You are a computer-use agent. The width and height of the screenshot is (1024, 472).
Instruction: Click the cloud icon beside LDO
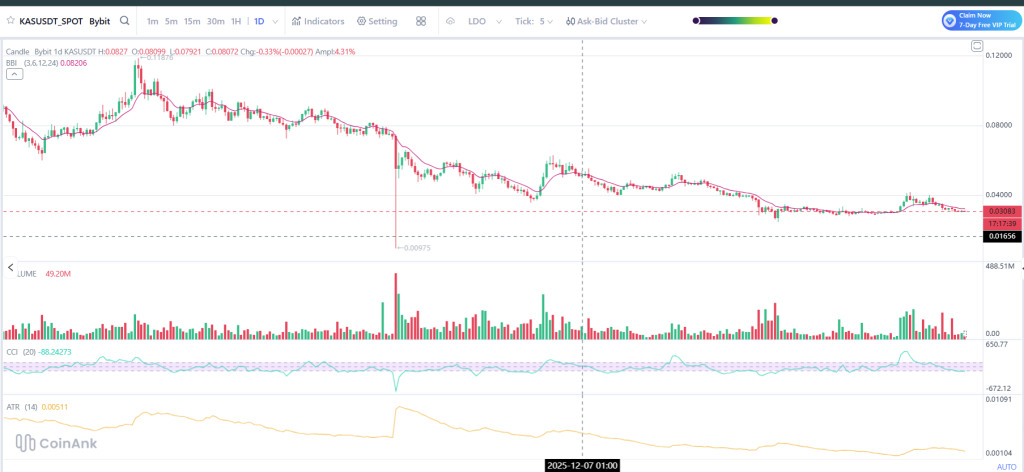450,21
